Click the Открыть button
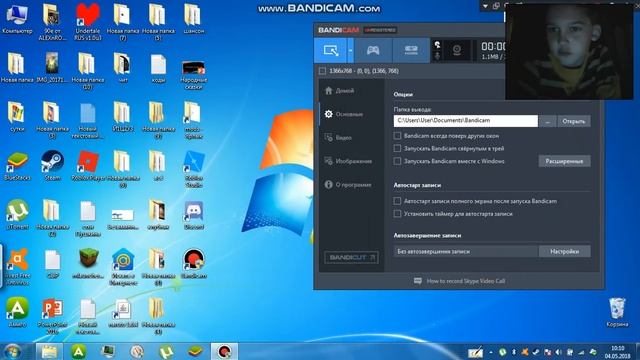This screenshot has width=640, height=360. [x=573, y=121]
